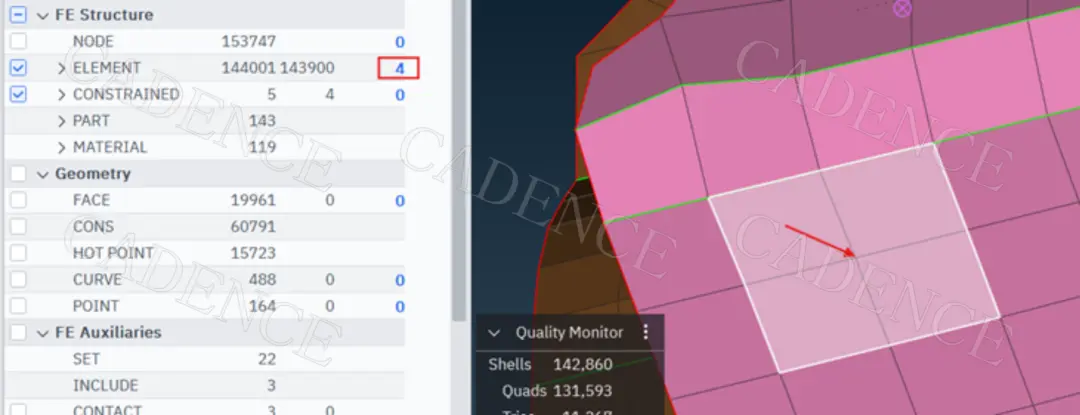This screenshot has height=415, width=1080.
Task: Collapse the FE Auxiliaries section
Action: pos(43,332)
